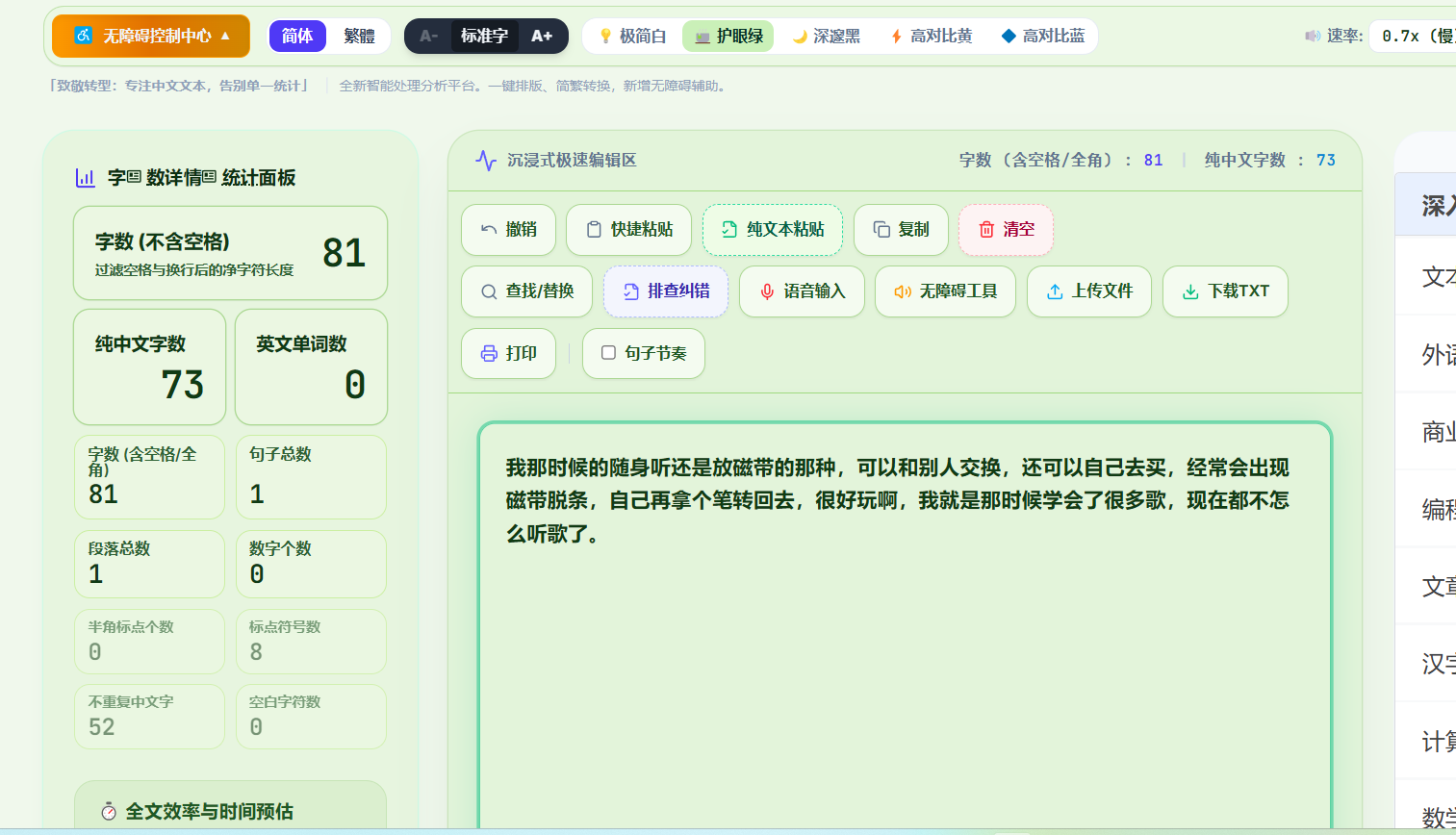
Task: Click the 句子总数 stat card
Action: coord(311,477)
